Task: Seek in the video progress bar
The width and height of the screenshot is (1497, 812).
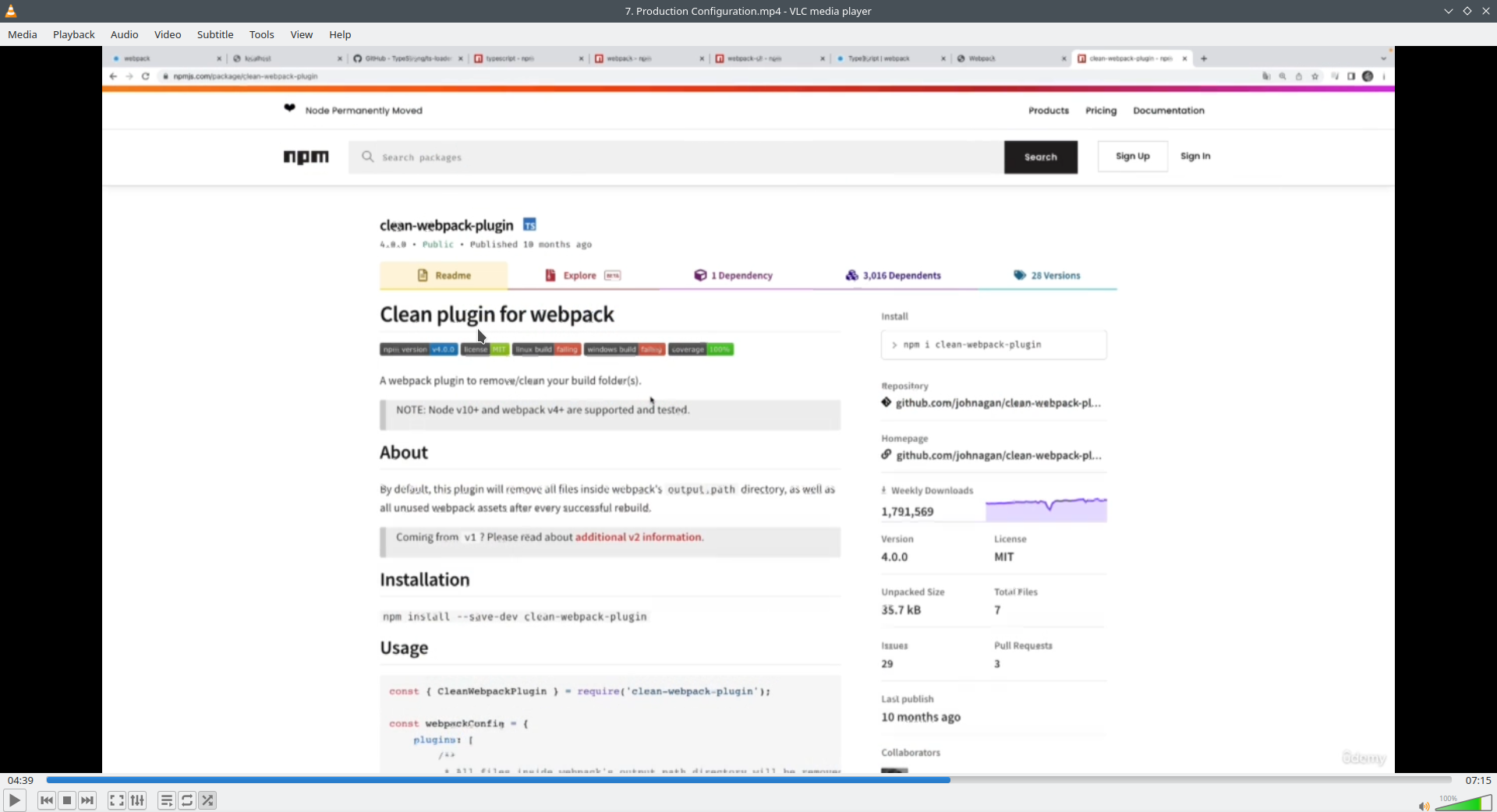Action: pos(748,780)
